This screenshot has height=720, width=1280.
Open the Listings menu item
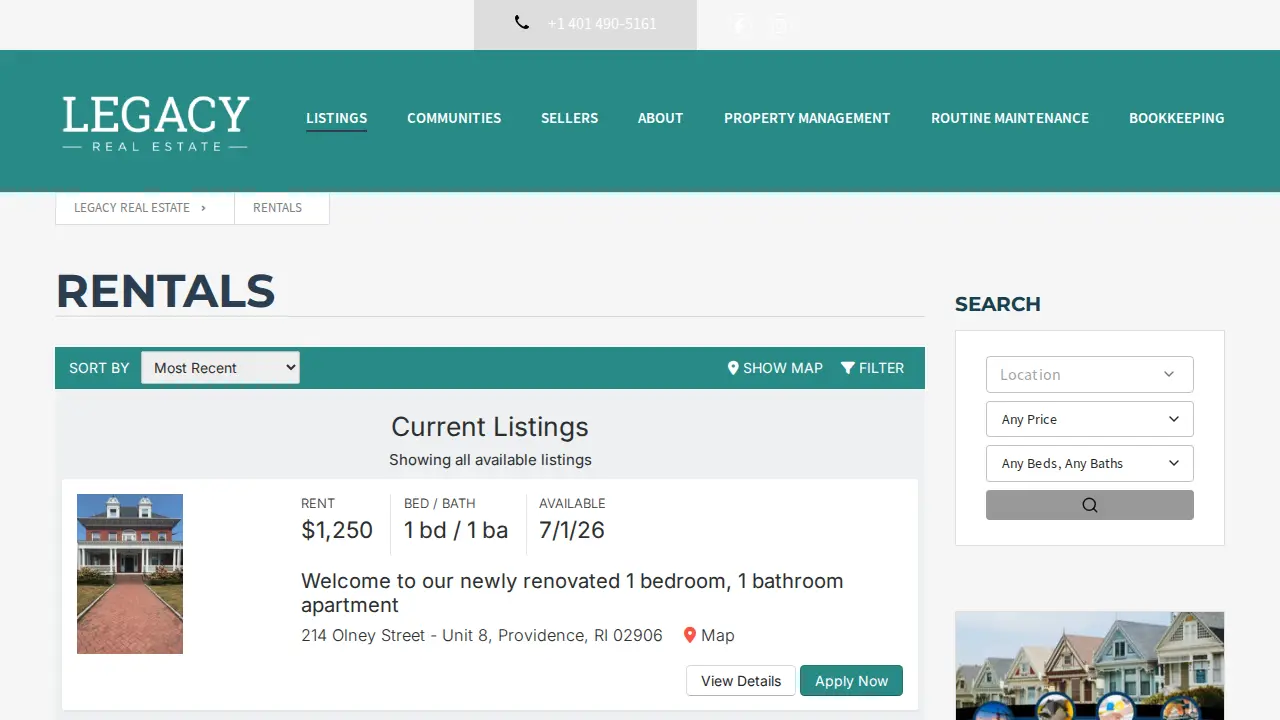pos(336,118)
